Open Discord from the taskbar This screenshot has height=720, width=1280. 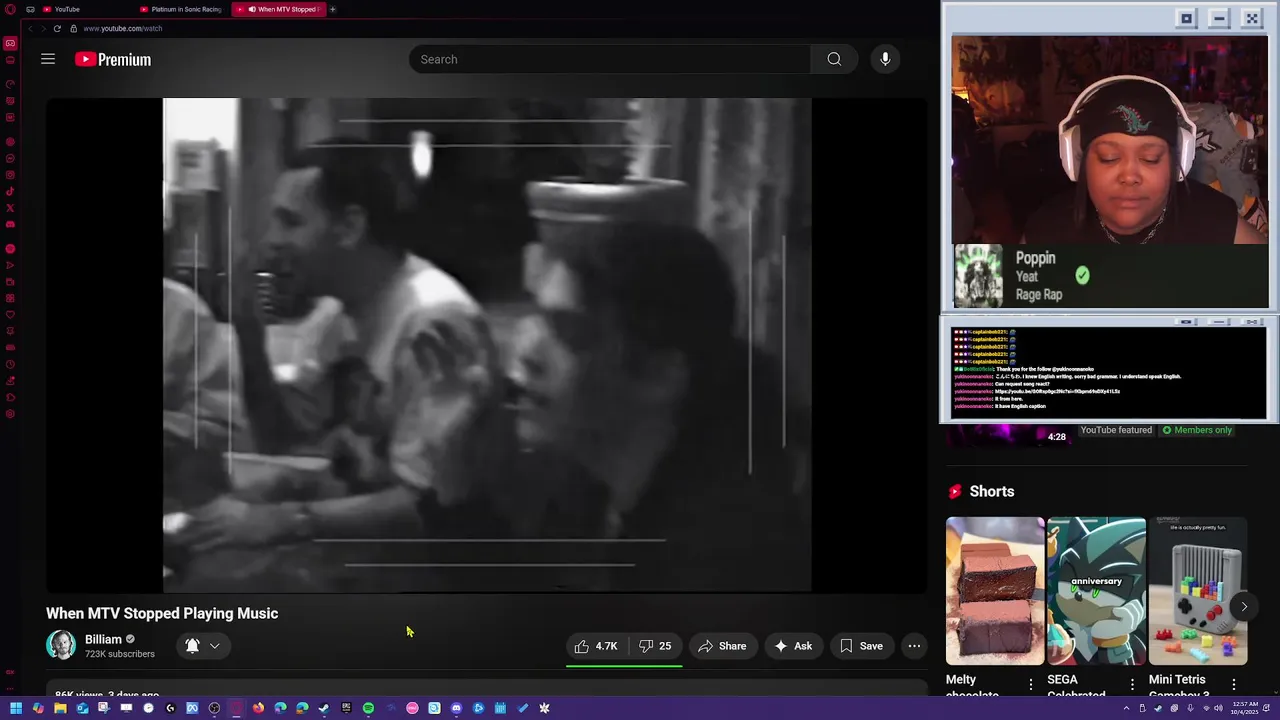(x=456, y=708)
